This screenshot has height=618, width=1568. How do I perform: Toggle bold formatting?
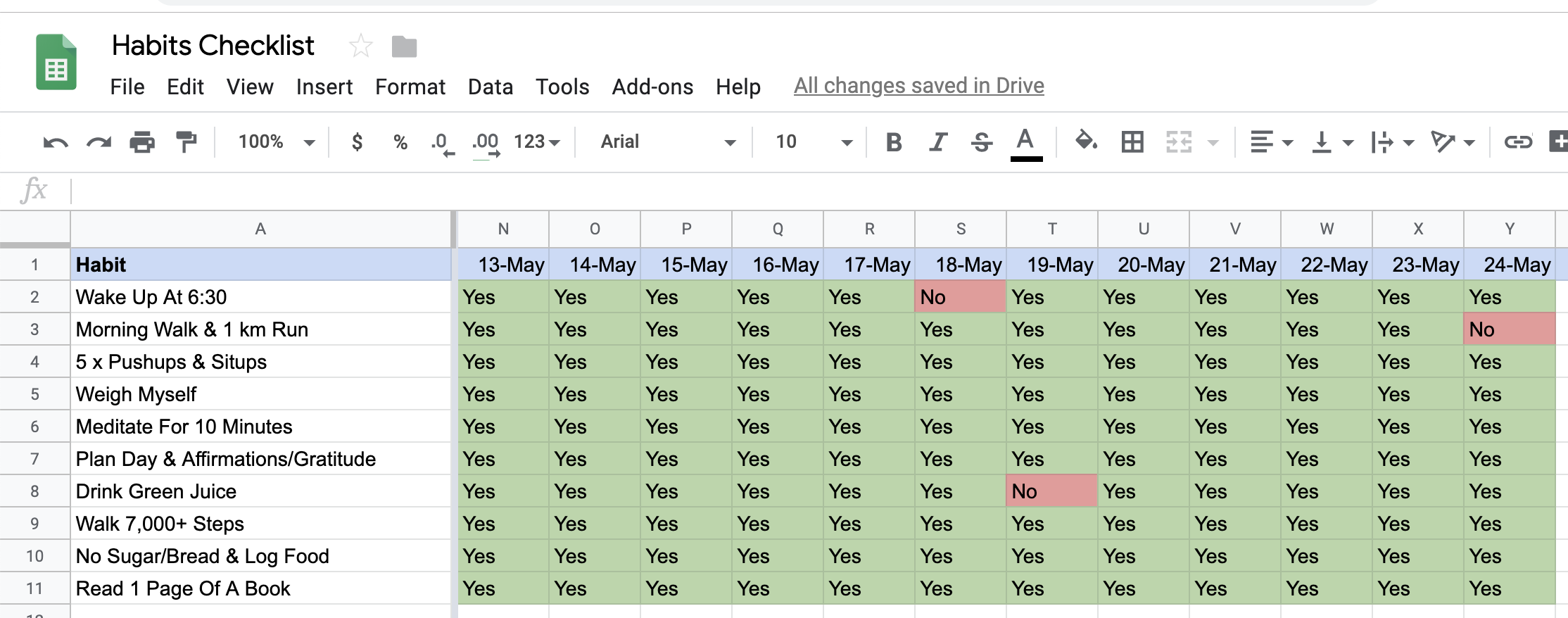[894, 142]
